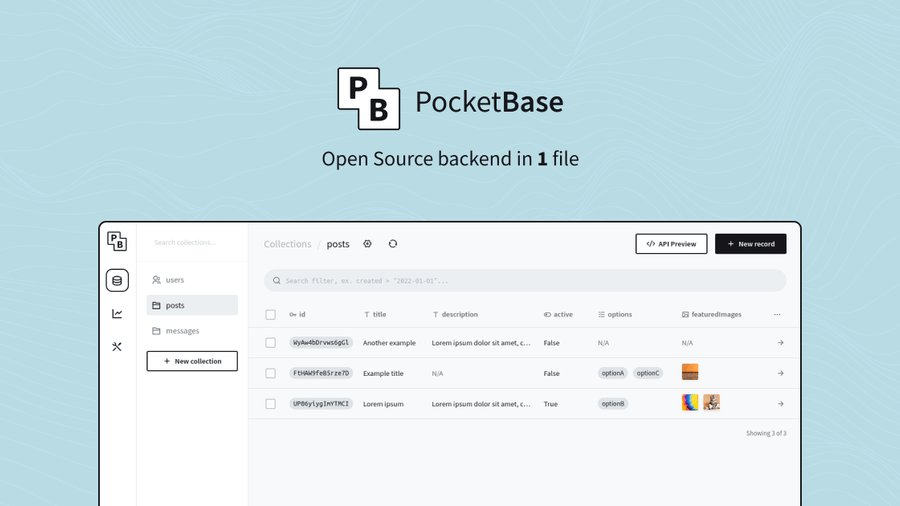Open the first record via its arrow

[780, 343]
